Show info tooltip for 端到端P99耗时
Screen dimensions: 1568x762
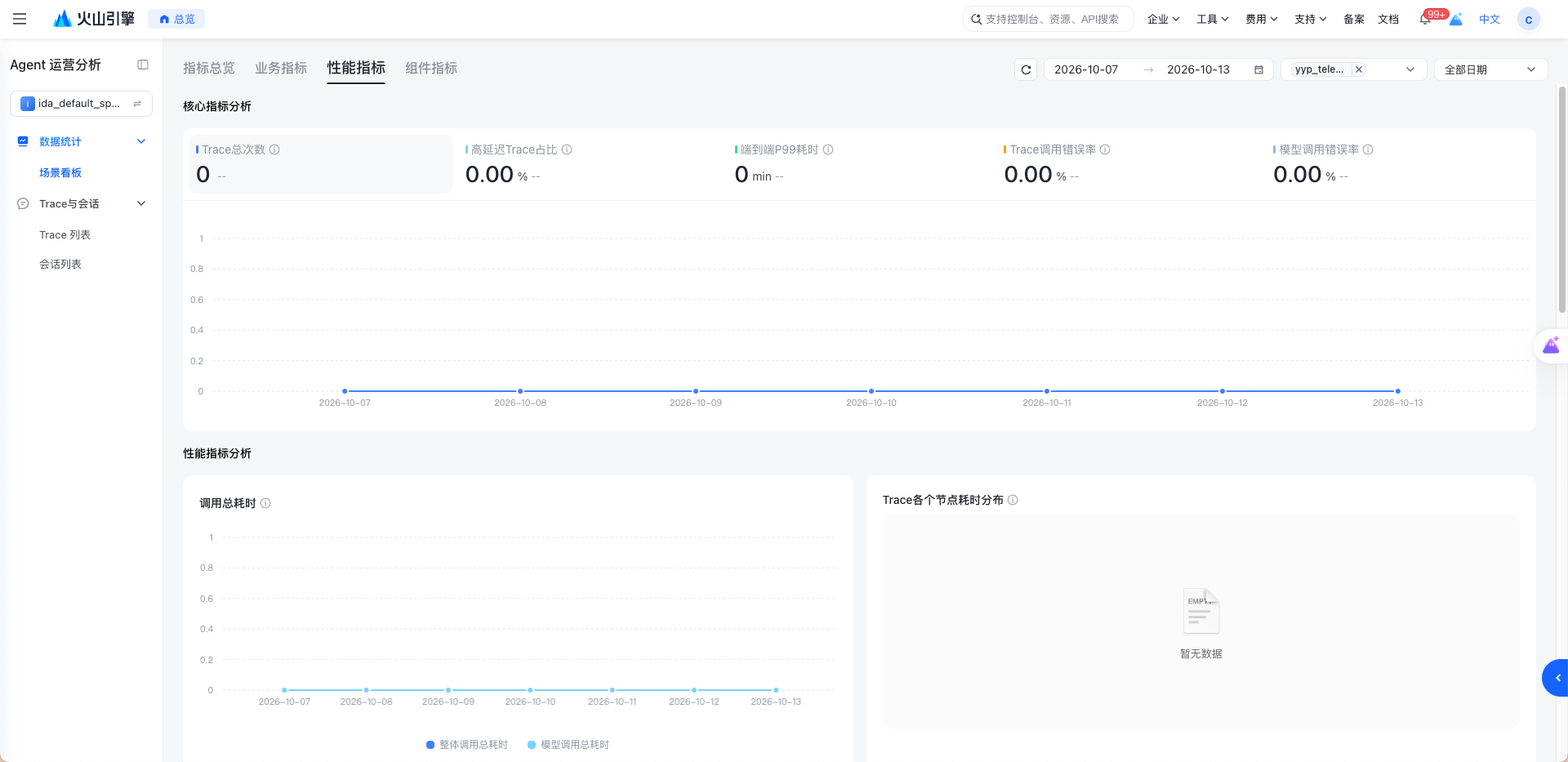click(x=828, y=149)
